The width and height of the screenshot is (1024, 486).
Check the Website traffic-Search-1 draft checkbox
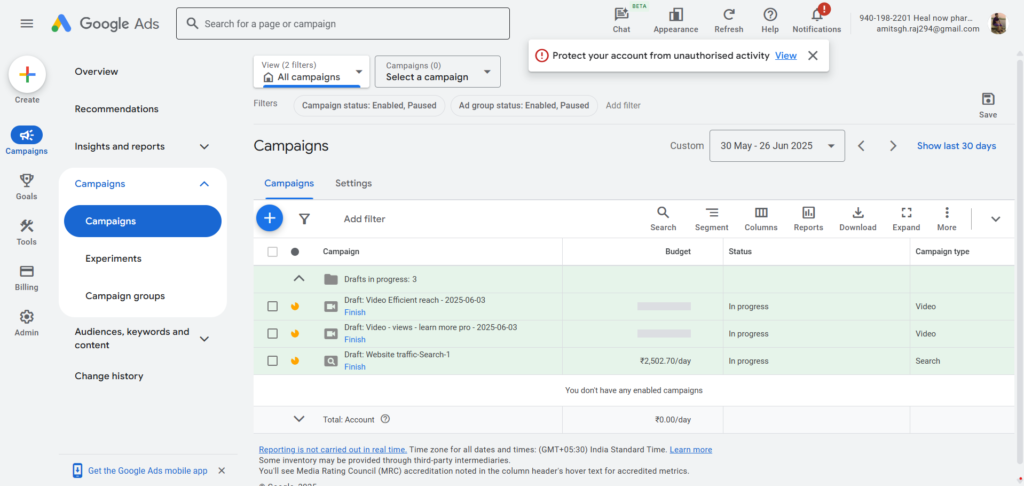272,361
